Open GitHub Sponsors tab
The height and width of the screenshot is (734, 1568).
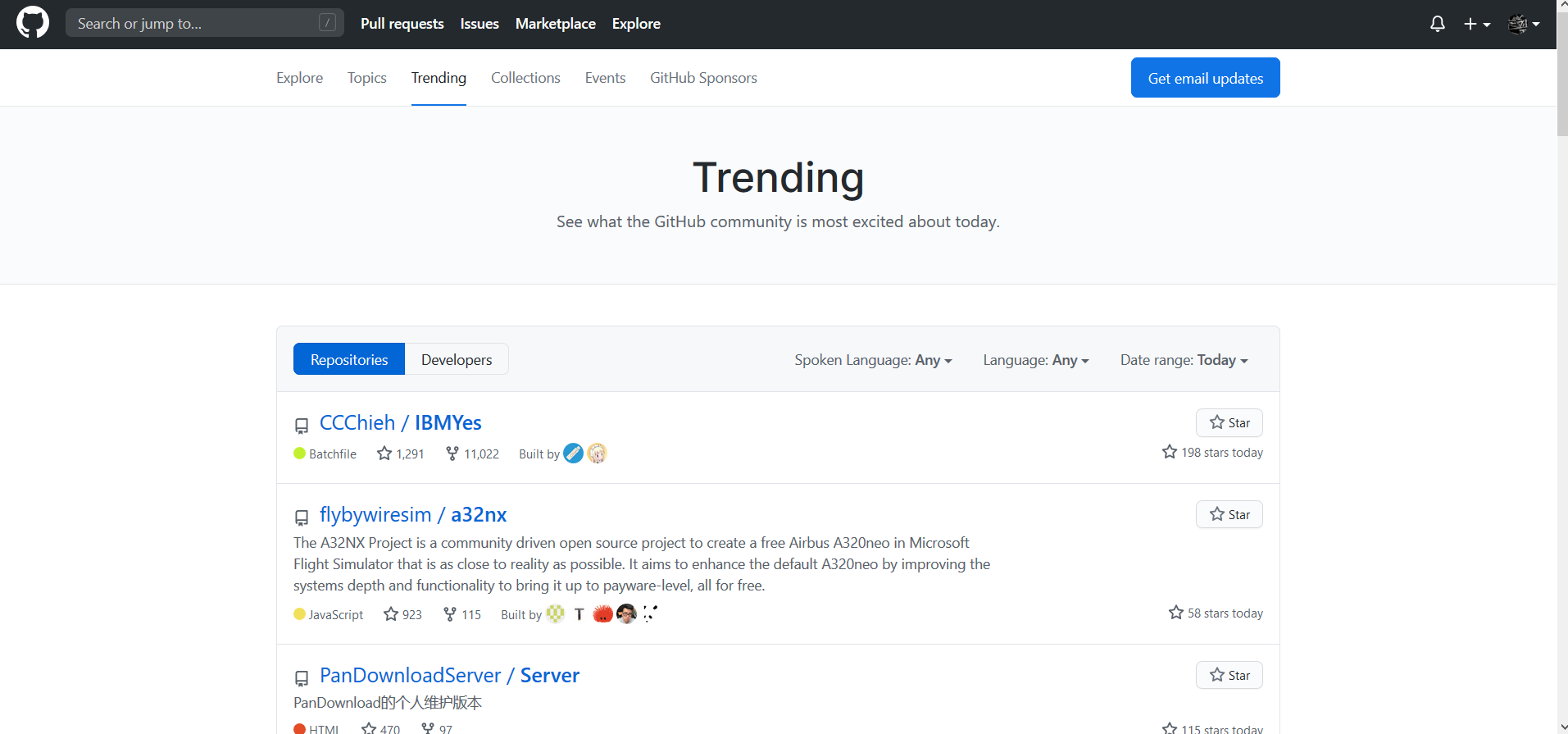click(x=703, y=78)
